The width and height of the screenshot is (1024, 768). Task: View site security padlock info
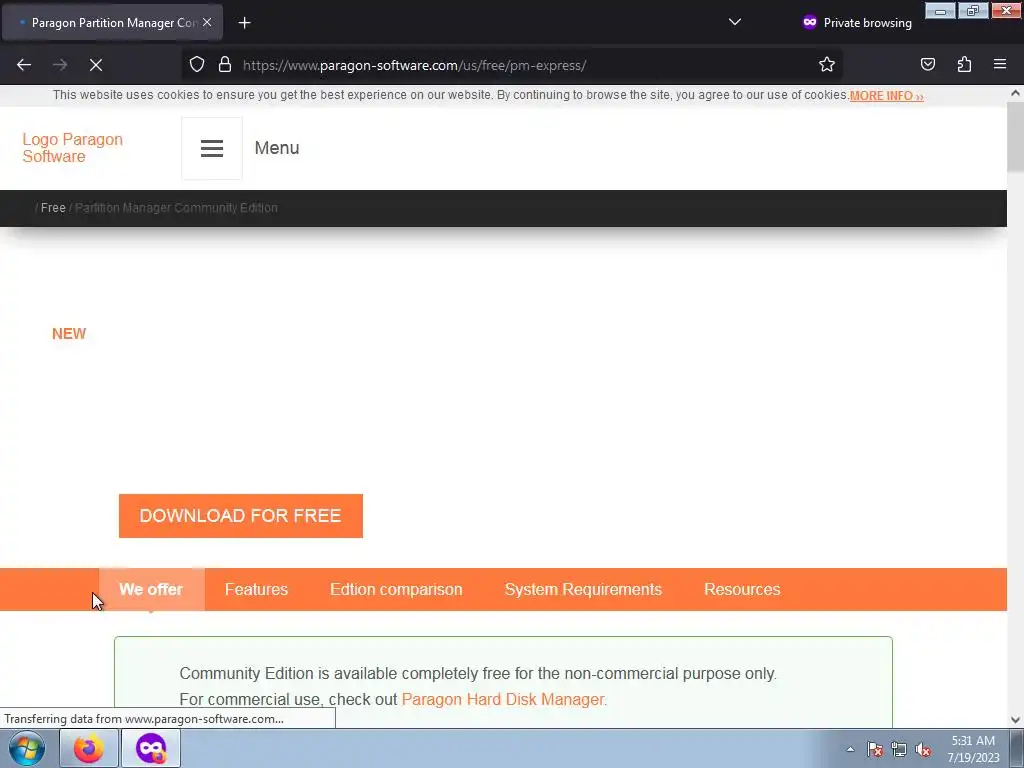(x=225, y=65)
